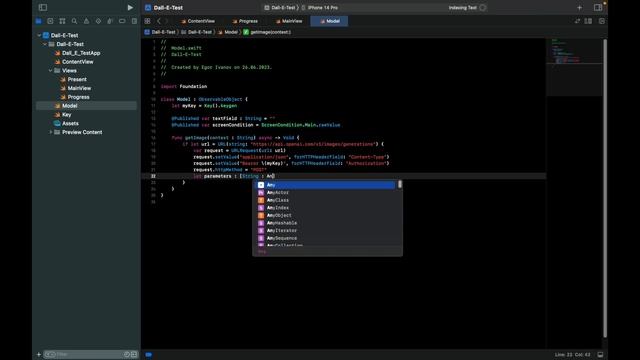Open the Test navigator diamond icon

pos(98,21)
